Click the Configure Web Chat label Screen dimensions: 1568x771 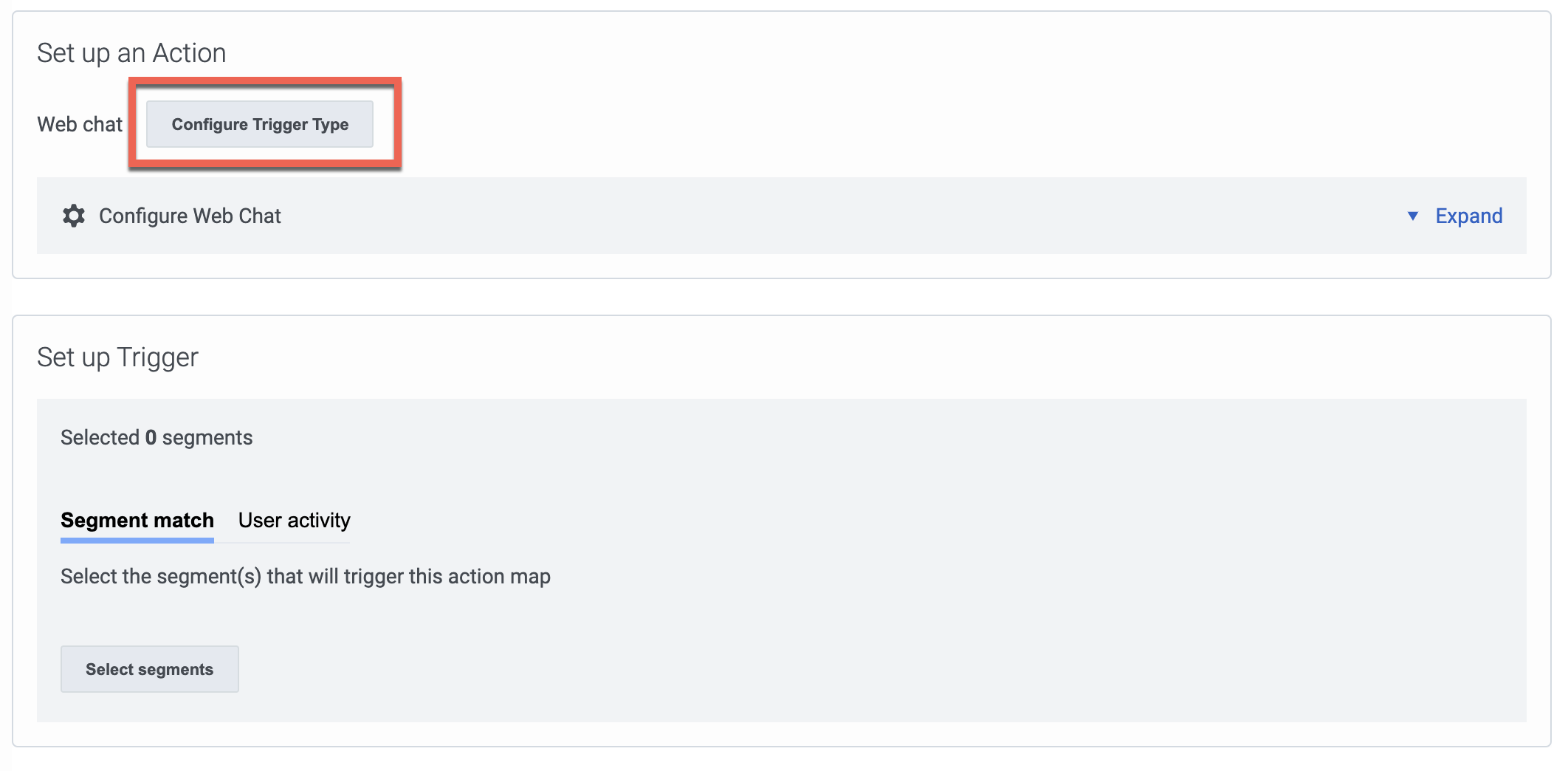[190, 216]
